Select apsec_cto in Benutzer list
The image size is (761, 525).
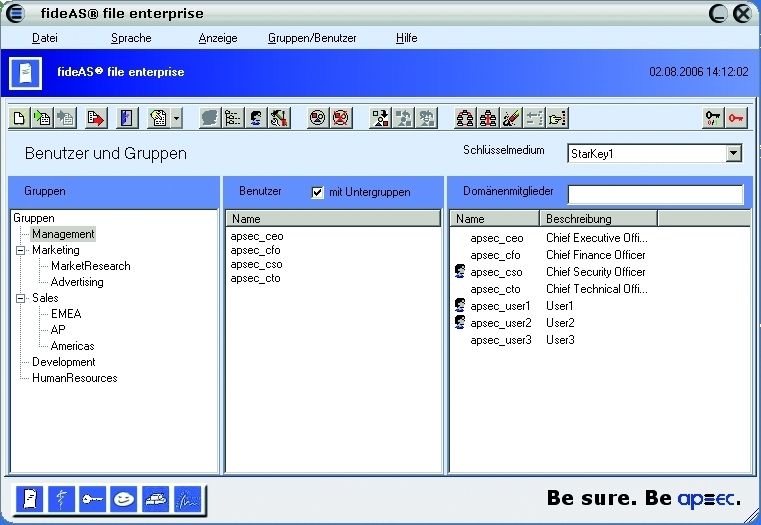[255, 279]
